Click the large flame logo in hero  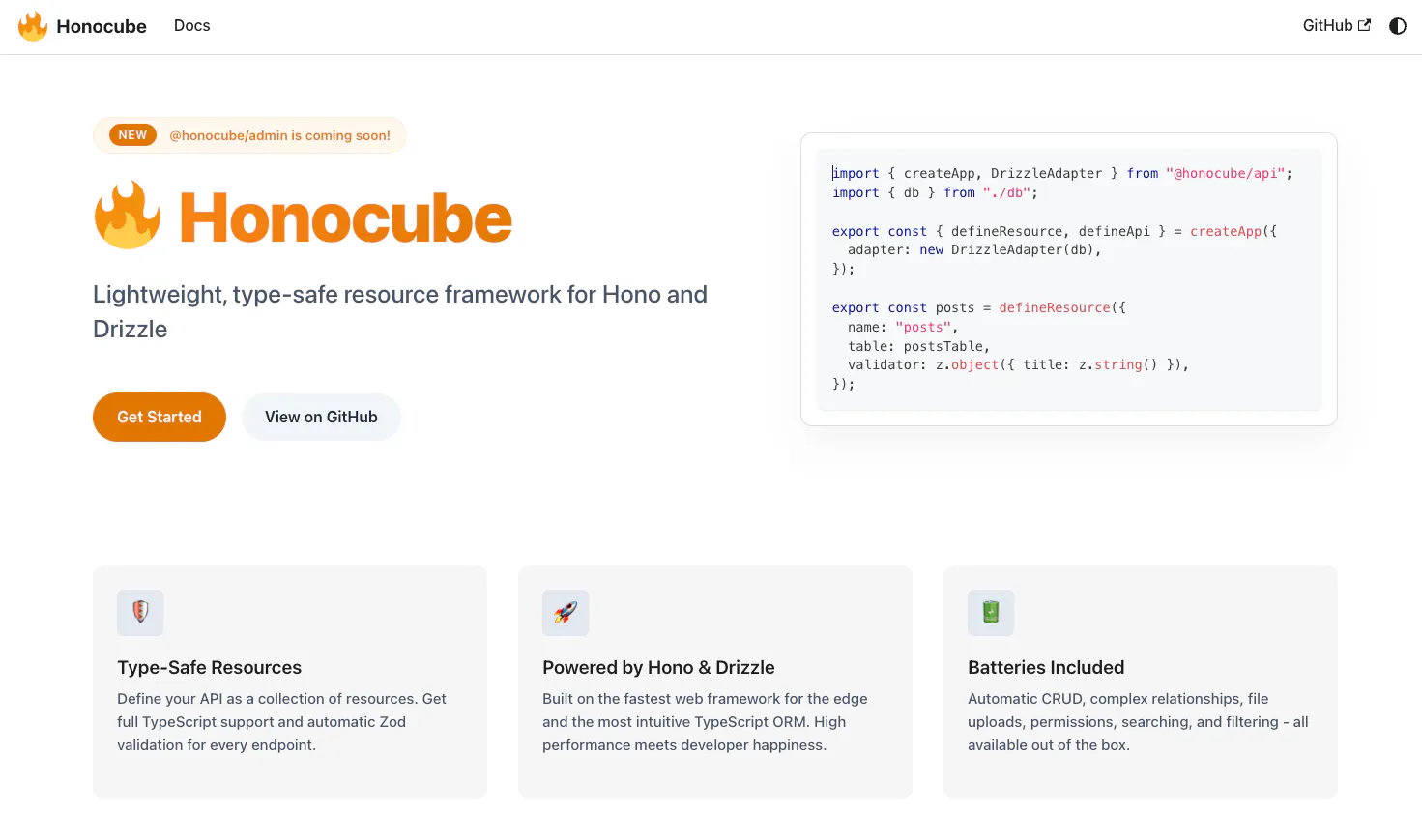click(128, 215)
